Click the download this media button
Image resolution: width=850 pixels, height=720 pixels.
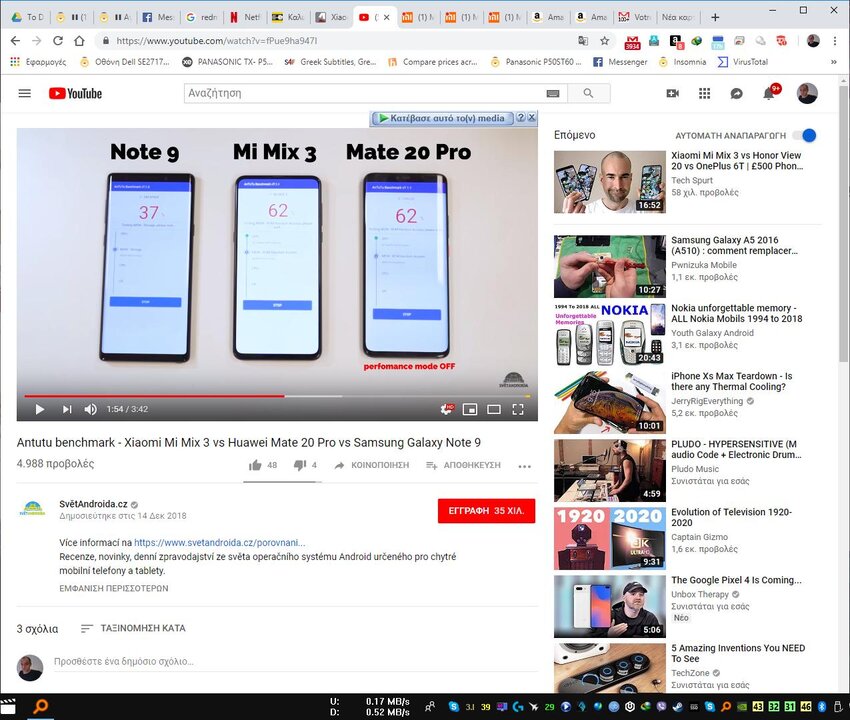click(x=442, y=118)
